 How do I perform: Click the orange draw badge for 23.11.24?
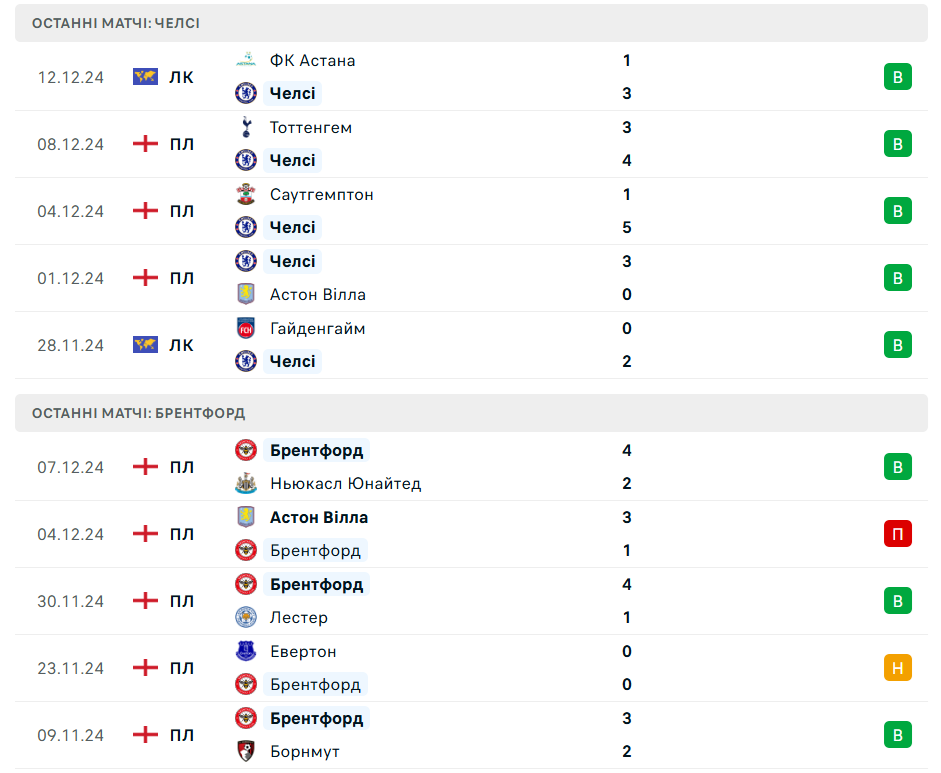[897, 668]
